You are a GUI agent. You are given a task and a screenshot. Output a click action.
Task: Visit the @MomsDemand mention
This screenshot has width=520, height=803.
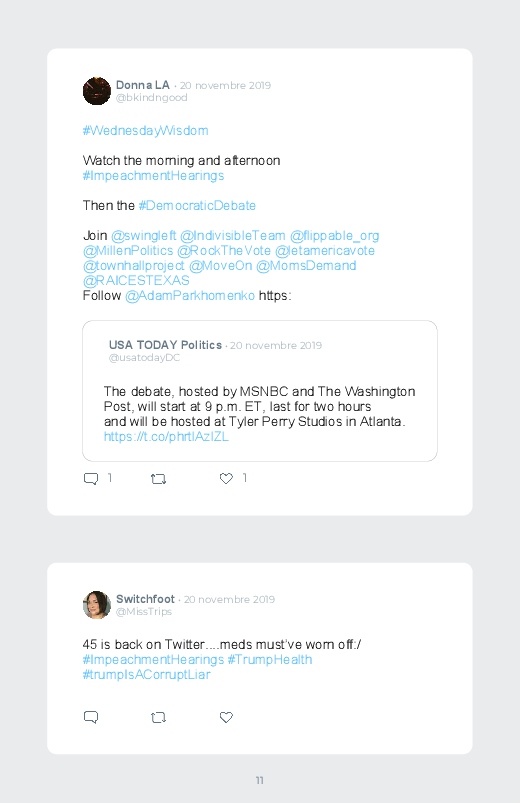pyautogui.click(x=306, y=266)
